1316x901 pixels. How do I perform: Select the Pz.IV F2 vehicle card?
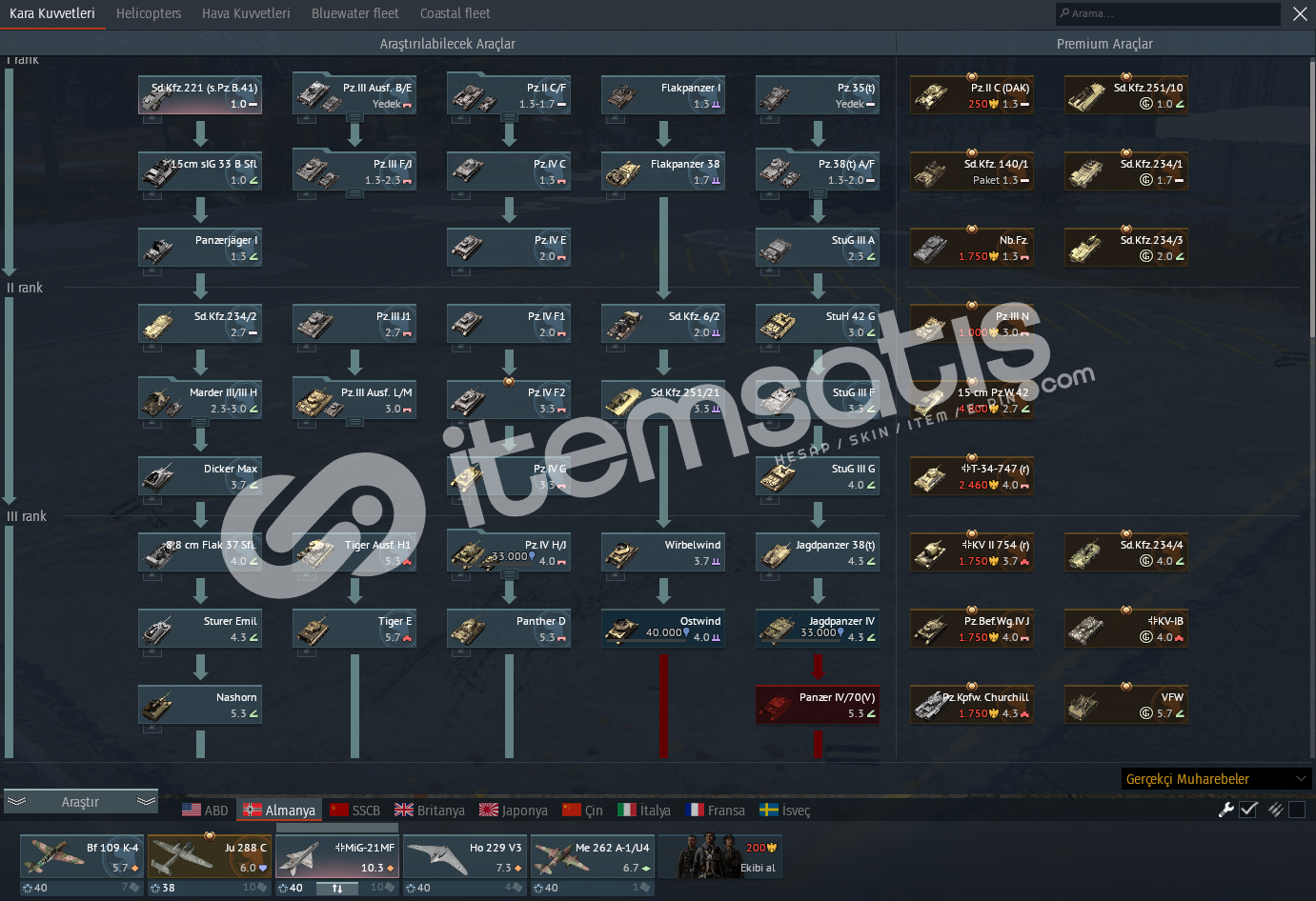(509, 400)
